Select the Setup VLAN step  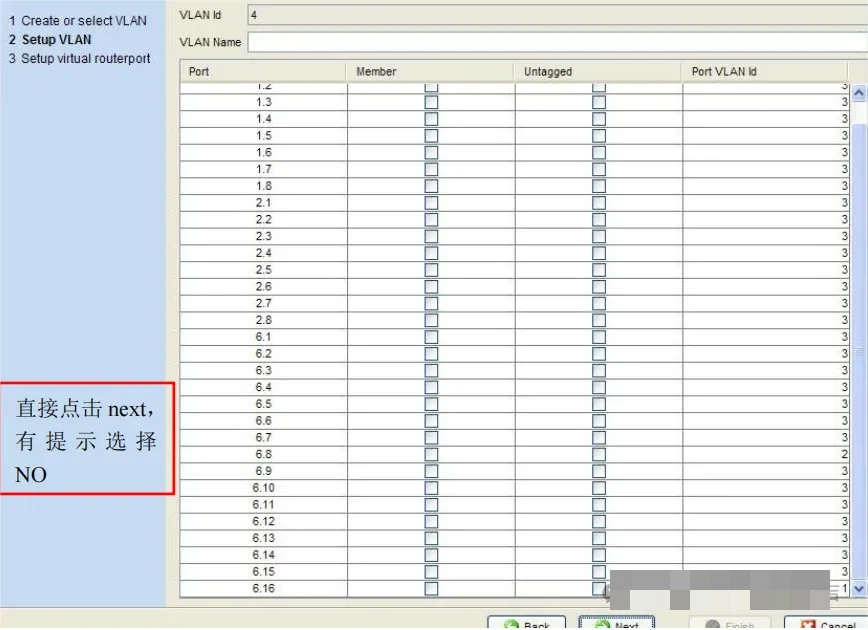point(56,40)
